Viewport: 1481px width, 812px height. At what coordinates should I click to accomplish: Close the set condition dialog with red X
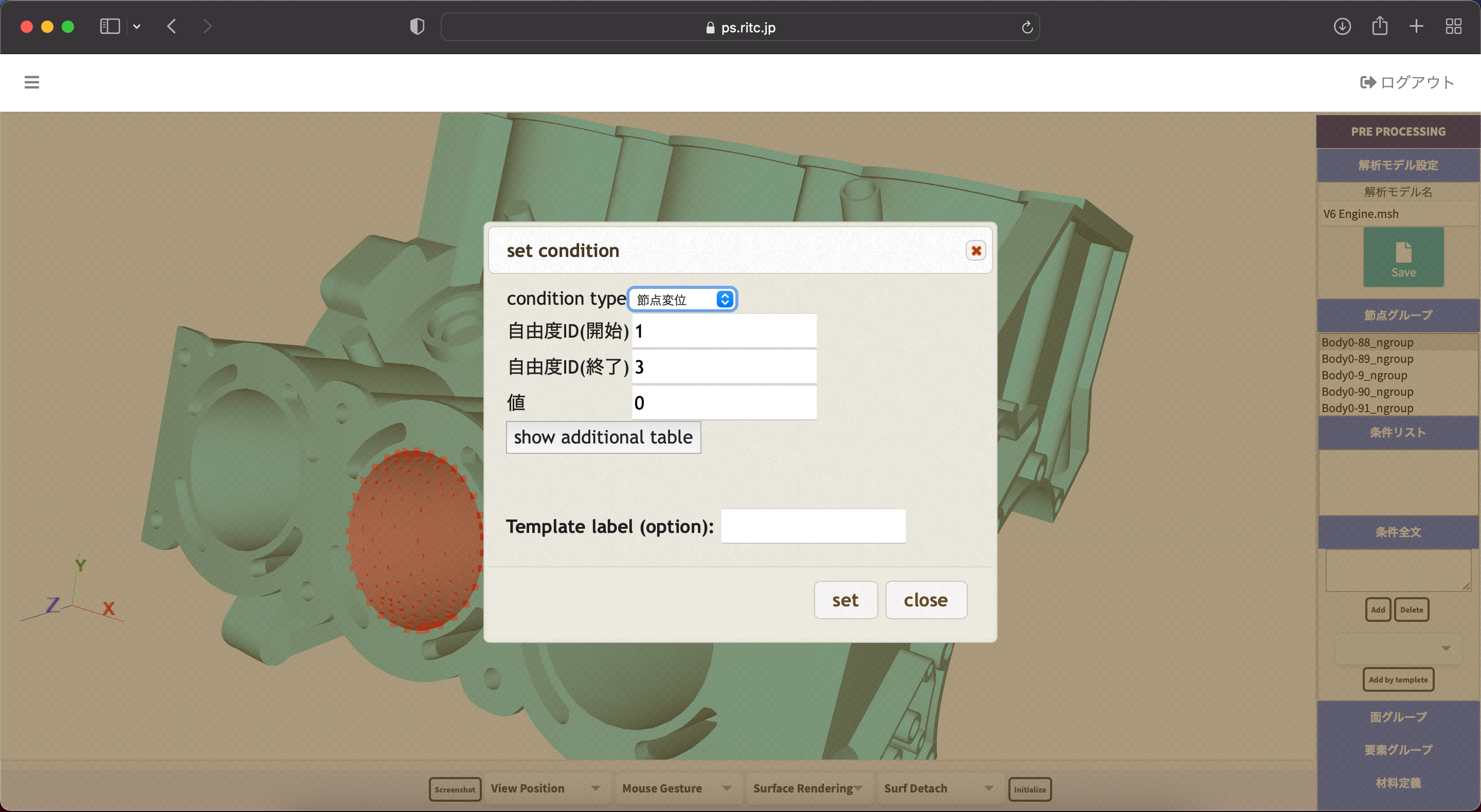pos(976,251)
